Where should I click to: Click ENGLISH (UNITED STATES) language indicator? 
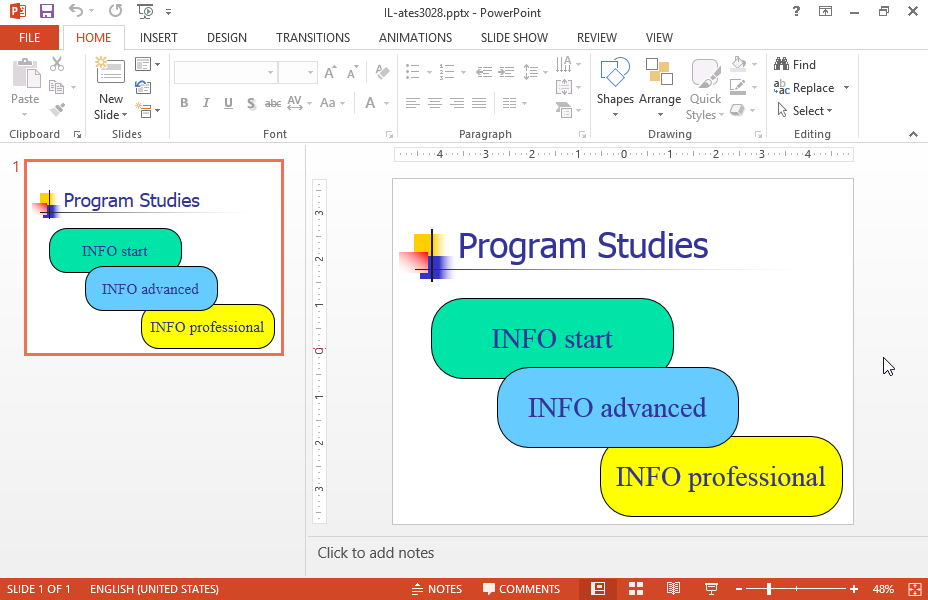click(154, 589)
